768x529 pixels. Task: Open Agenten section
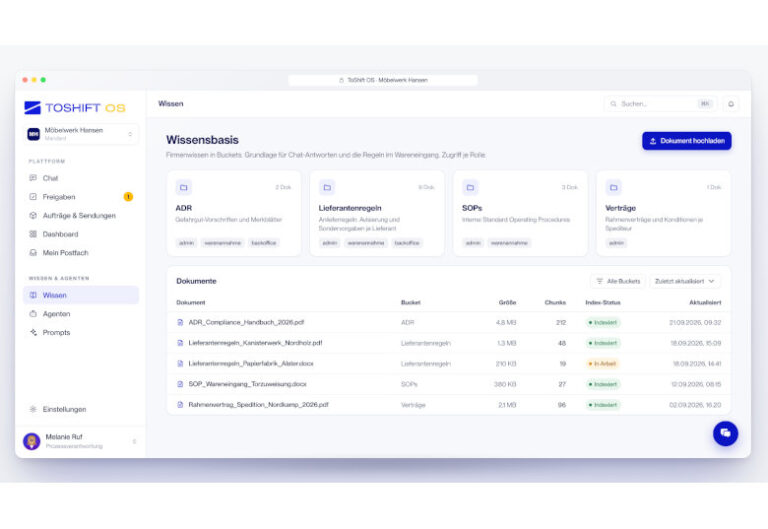click(81, 313)
